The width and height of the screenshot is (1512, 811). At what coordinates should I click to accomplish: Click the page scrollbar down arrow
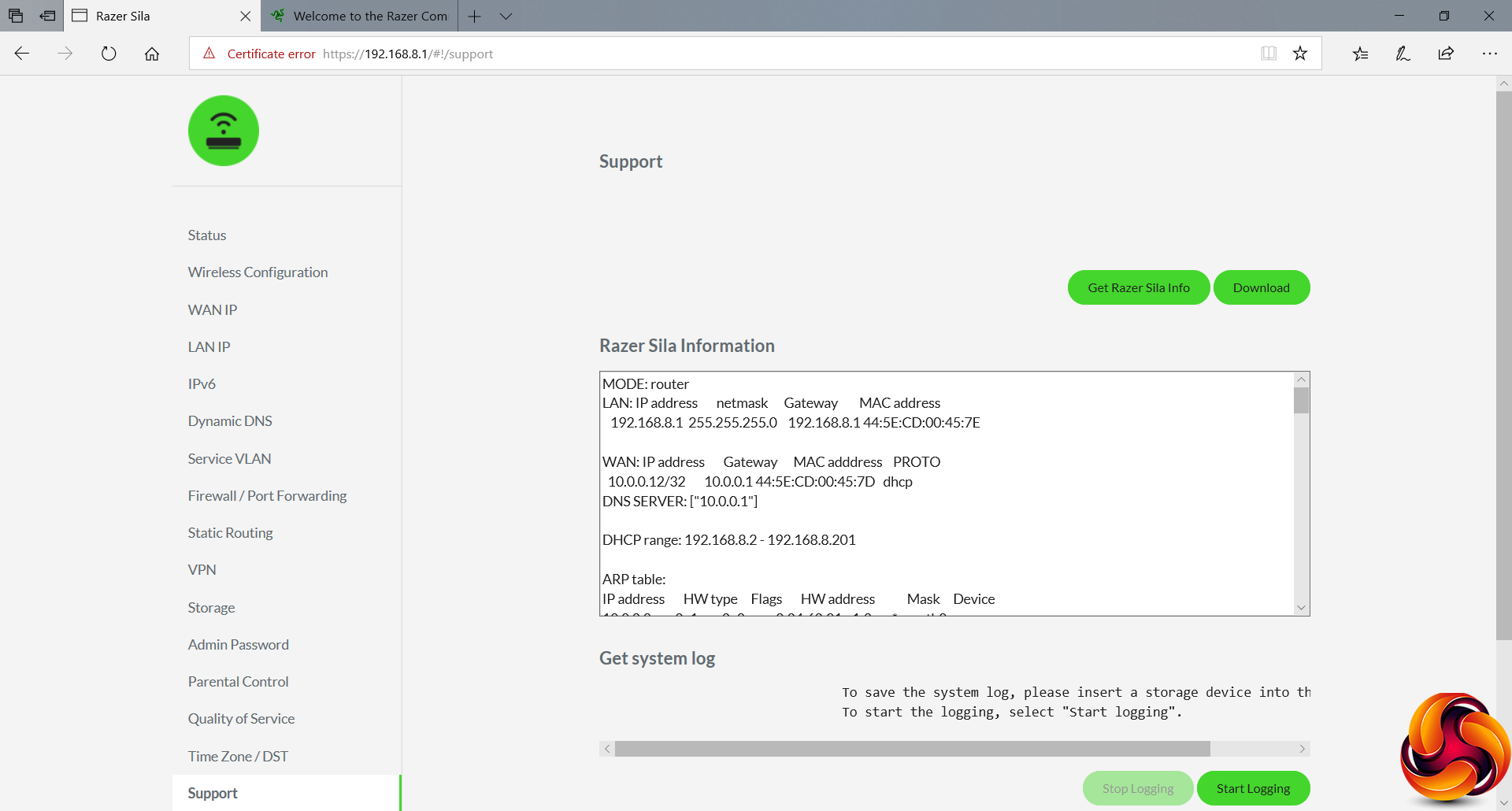(1504, 803)
